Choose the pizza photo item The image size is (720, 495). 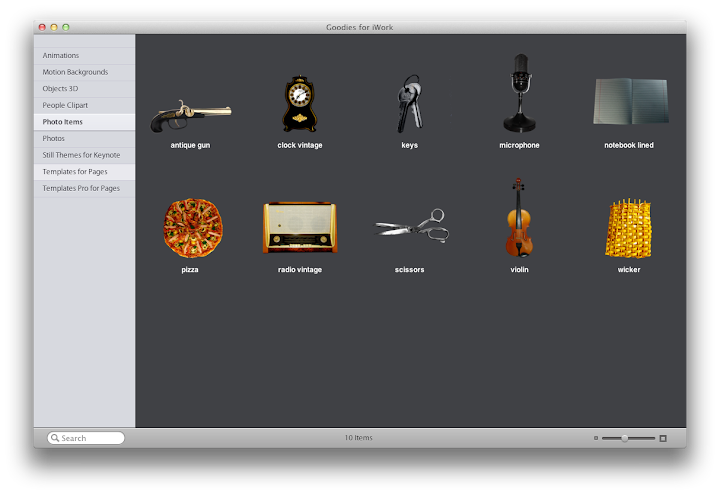point(193,228)
